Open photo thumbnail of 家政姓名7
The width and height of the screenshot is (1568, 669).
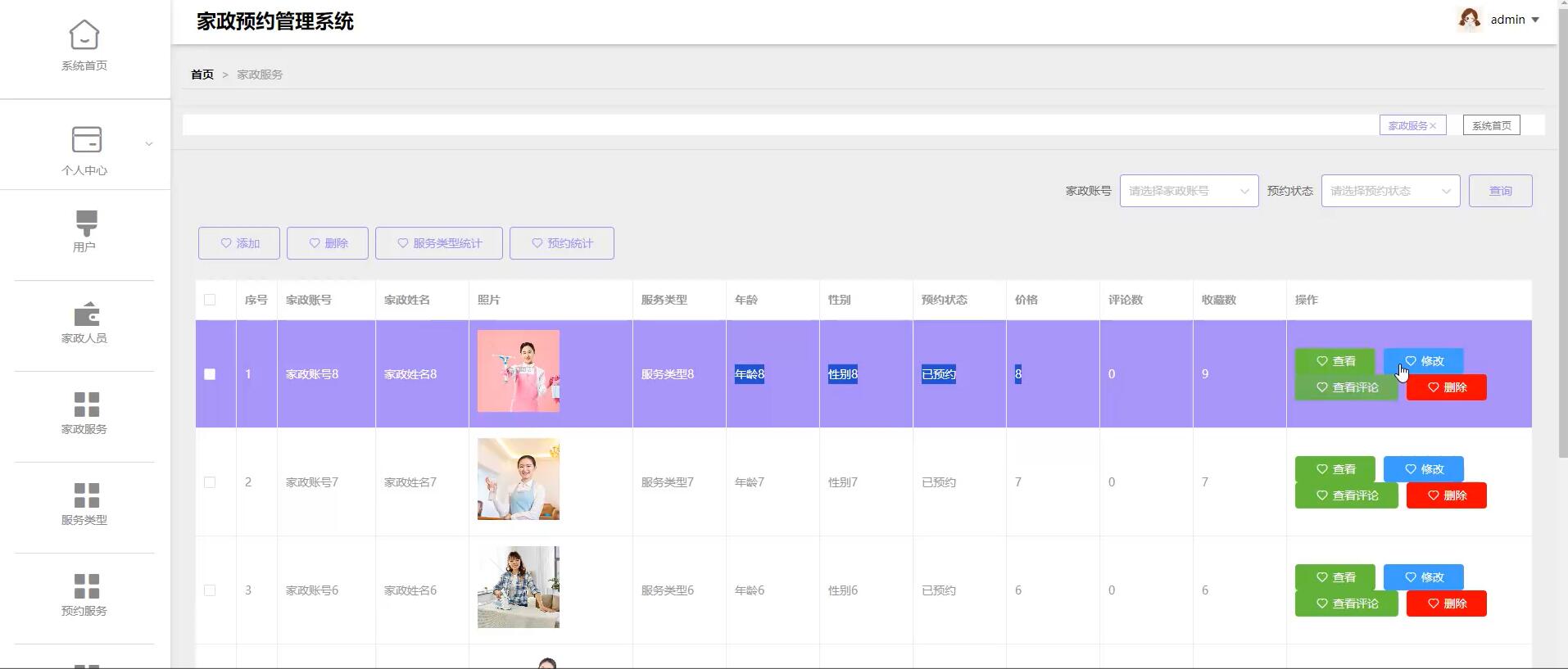(x=519, y=479)
